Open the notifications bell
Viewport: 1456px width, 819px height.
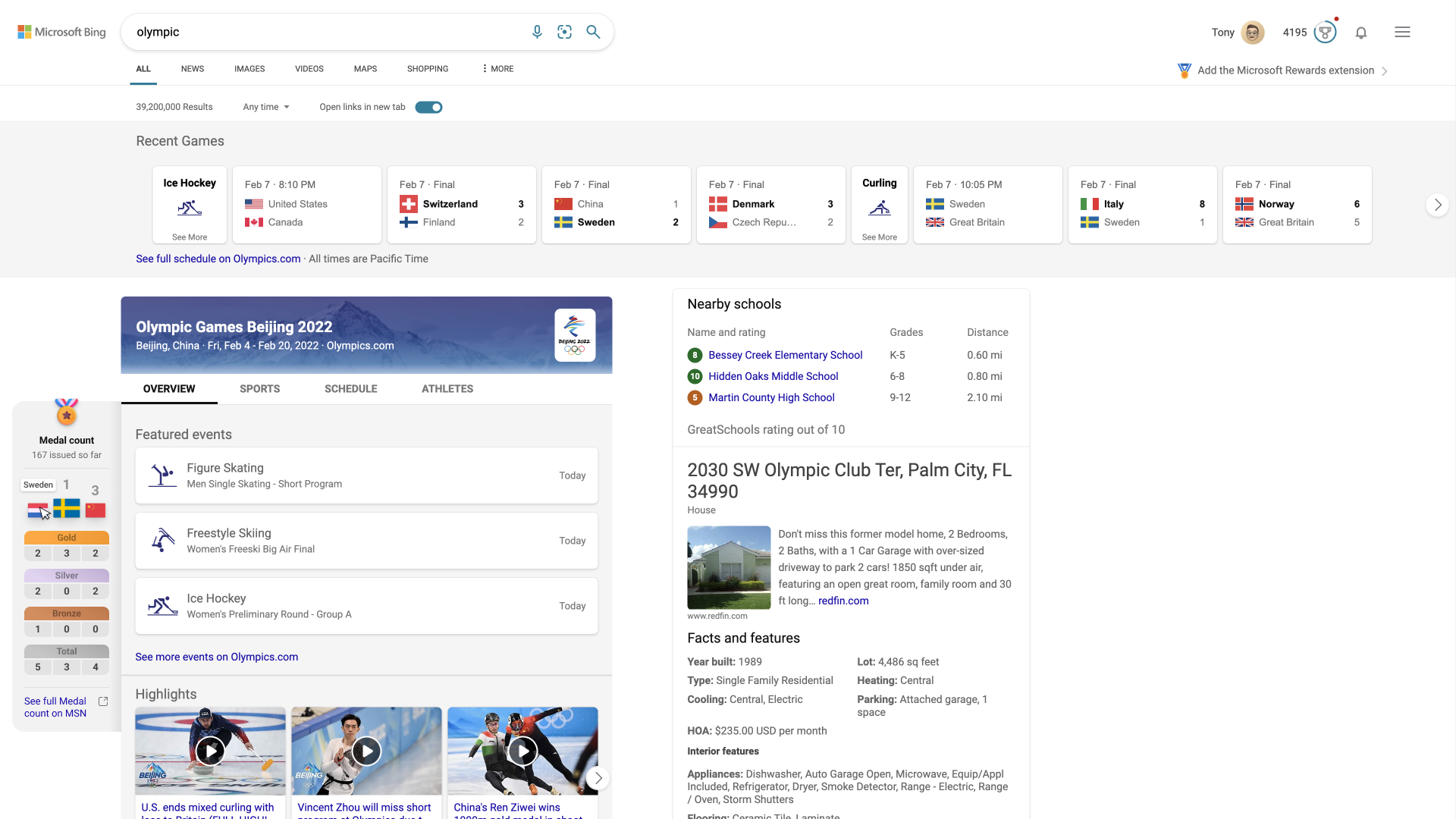point(1361,33)
